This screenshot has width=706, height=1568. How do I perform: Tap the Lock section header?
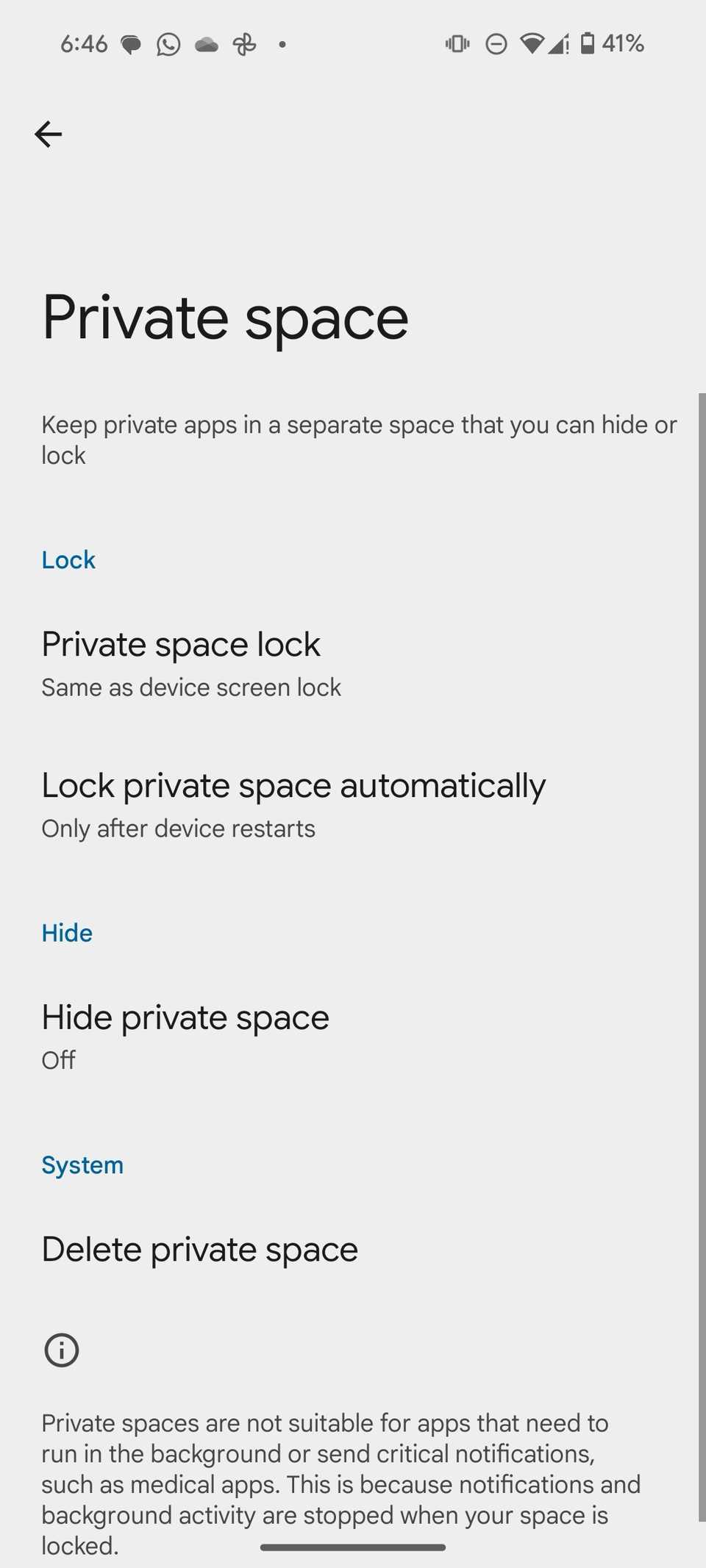(x=68, y=560)
